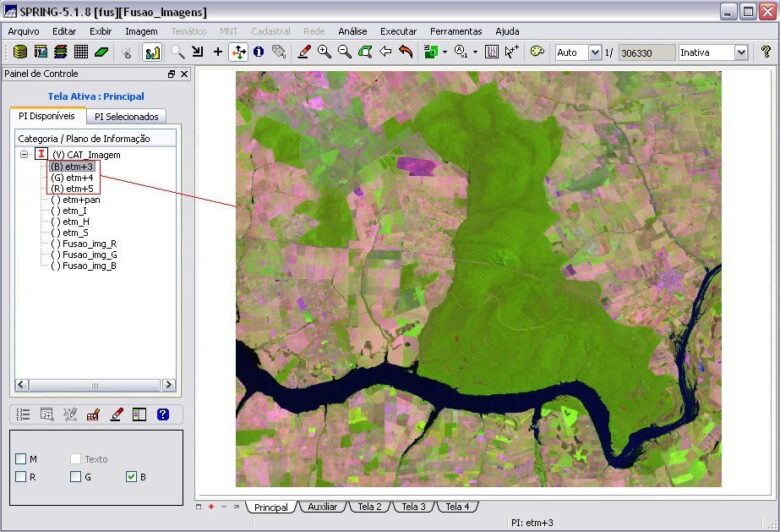Click the color palette icon

tap(537, 52)
